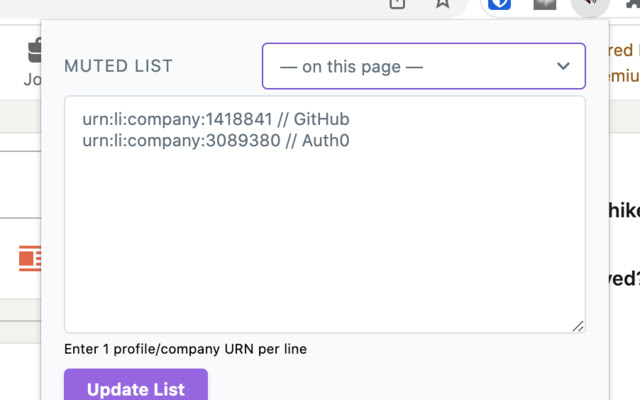Image resolution: width=640 pixels, height=400 pixels.
Task: Click the text area resize handle
Action: pos(578,326)
